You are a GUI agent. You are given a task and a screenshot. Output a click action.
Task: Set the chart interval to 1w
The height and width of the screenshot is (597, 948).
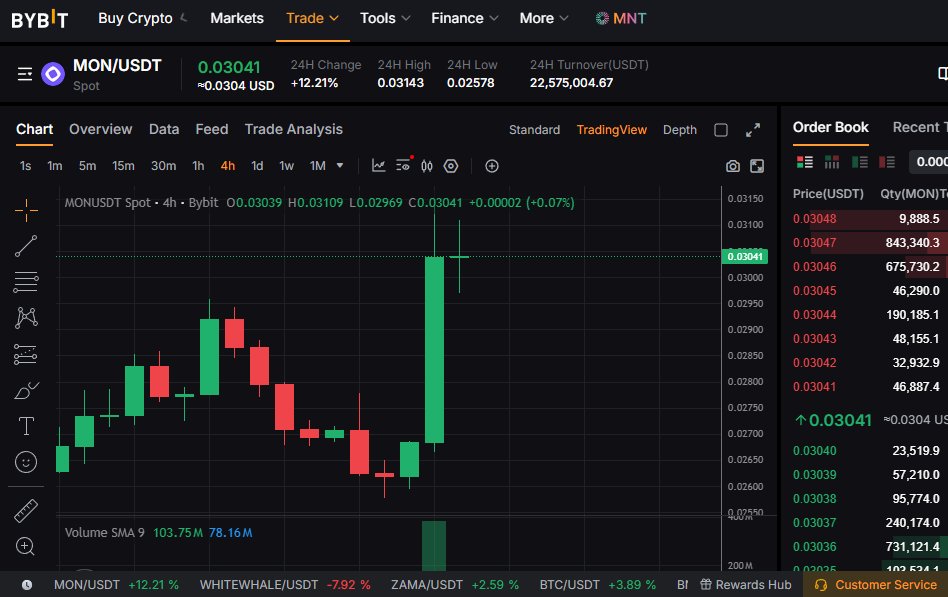tap(287, 166)
